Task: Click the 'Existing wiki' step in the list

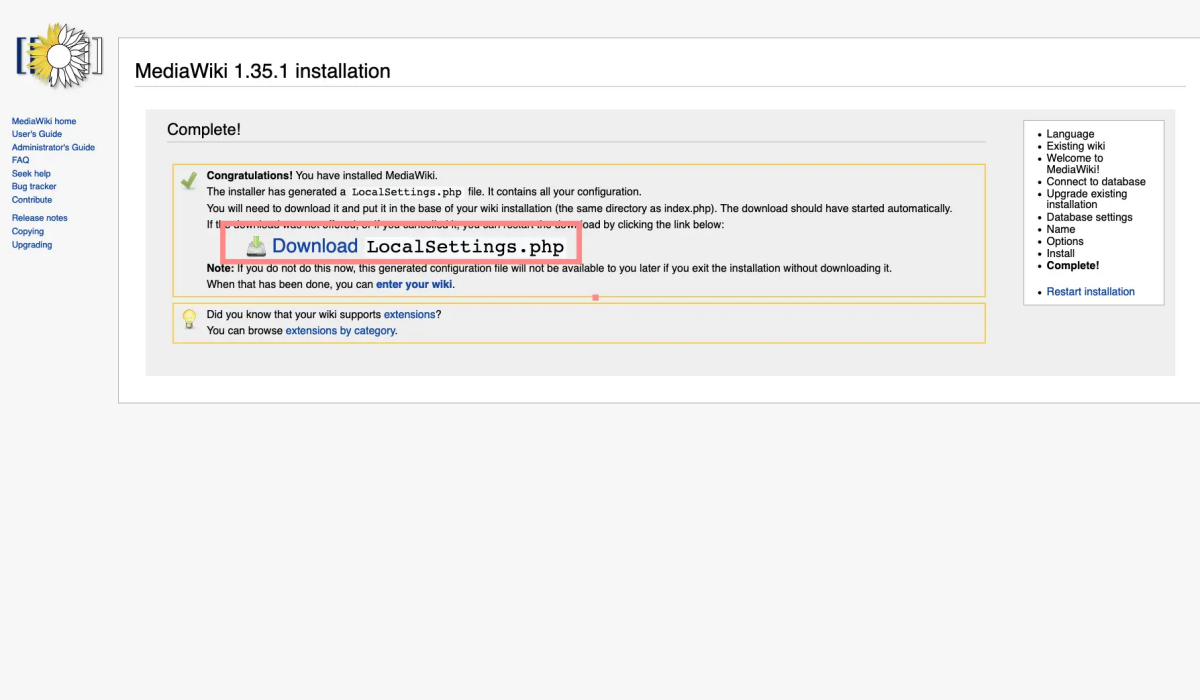Action: point(1076,146)
